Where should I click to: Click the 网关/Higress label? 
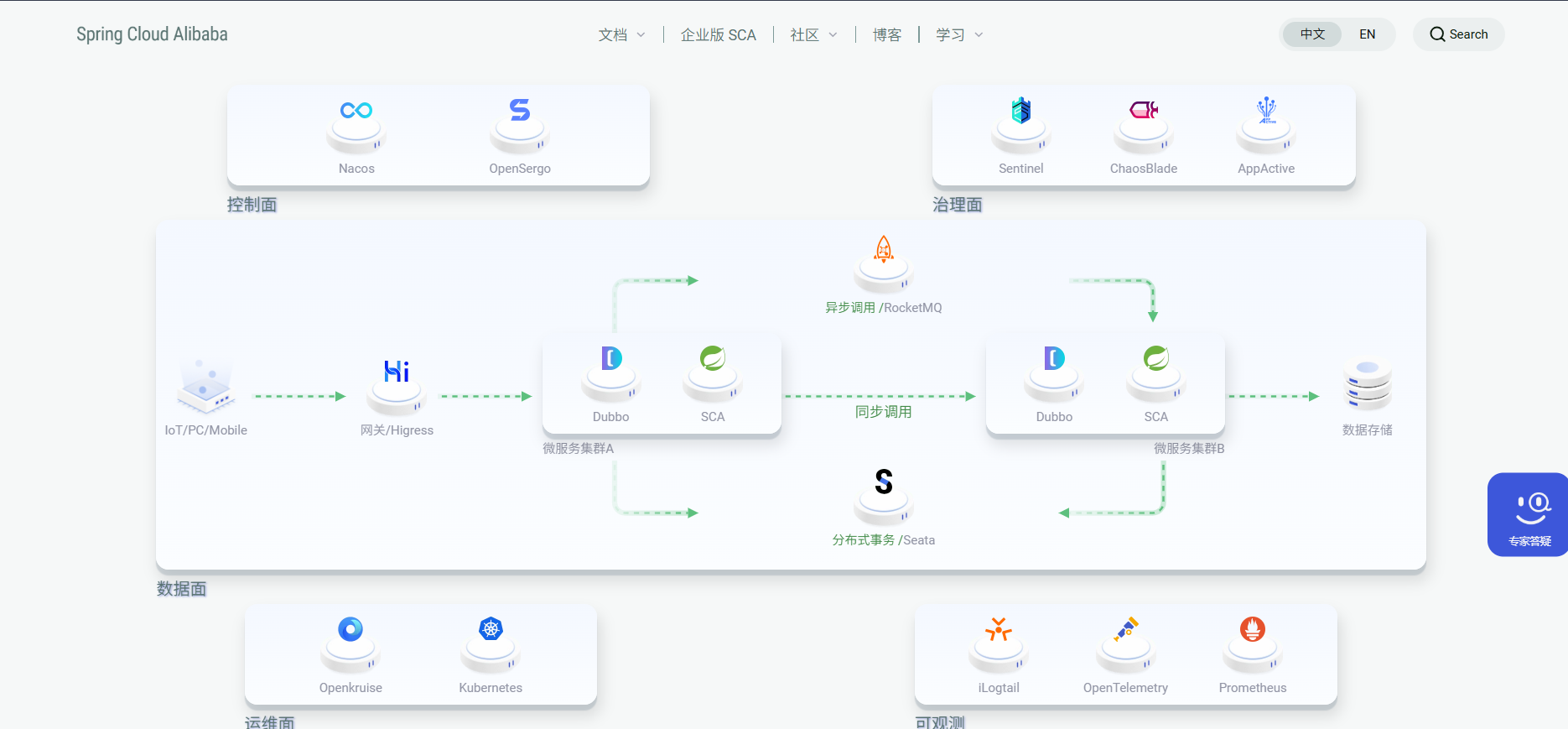[x=397, y=430]
